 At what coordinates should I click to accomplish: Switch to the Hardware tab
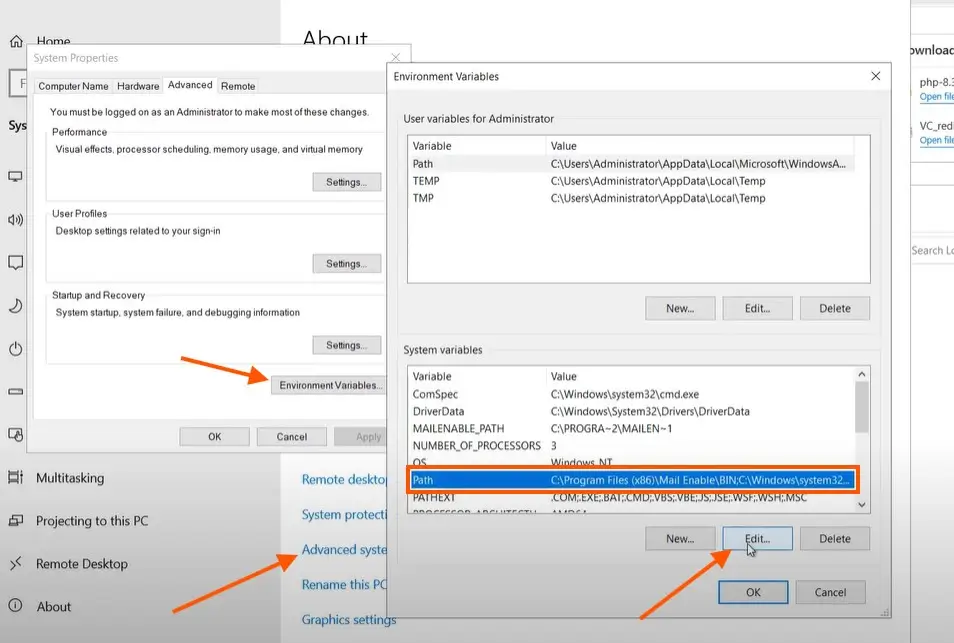pyautogui.click(x=138, y=86)
